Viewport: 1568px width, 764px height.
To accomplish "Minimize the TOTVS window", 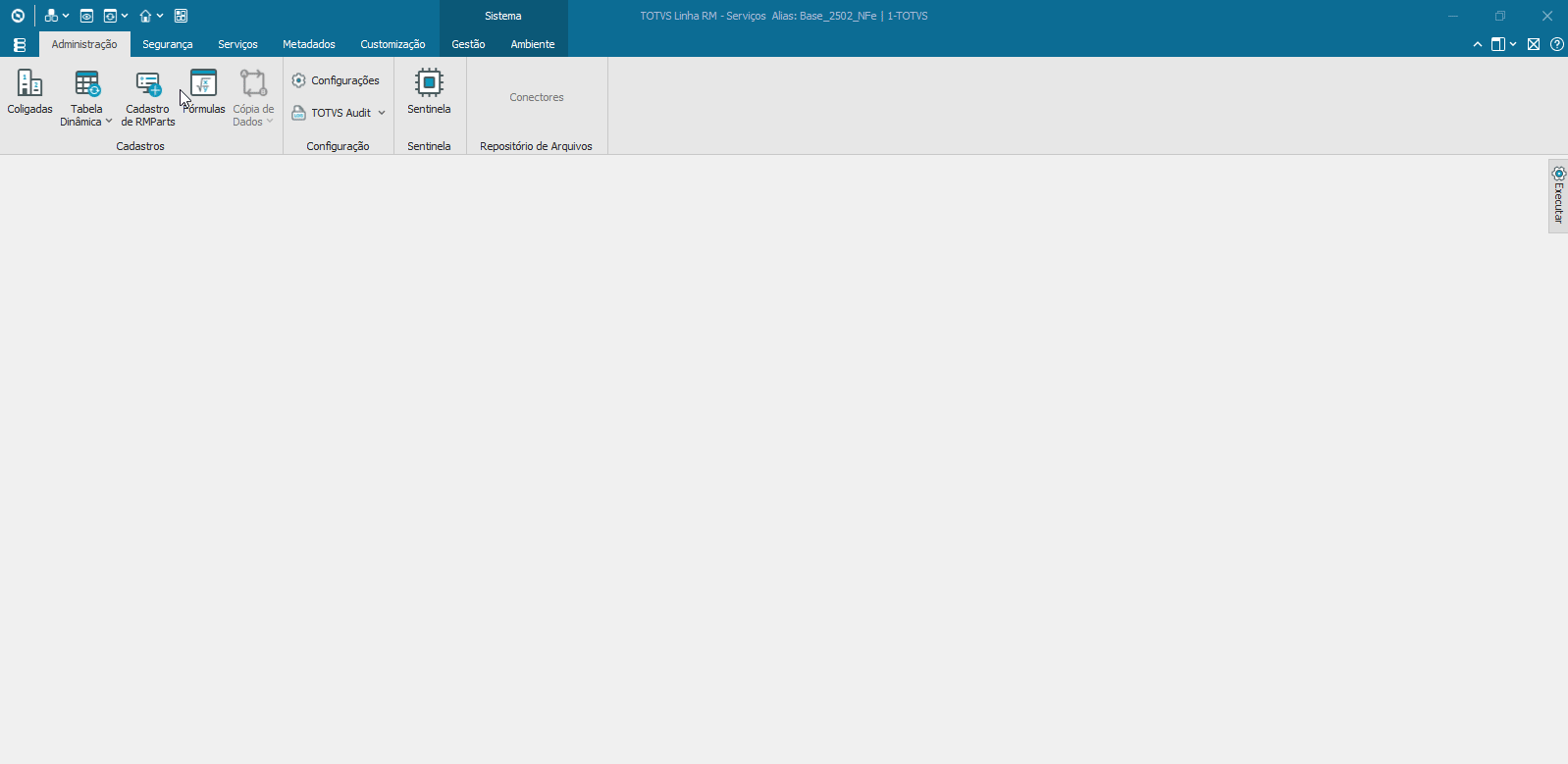I will pos(1453,16).
